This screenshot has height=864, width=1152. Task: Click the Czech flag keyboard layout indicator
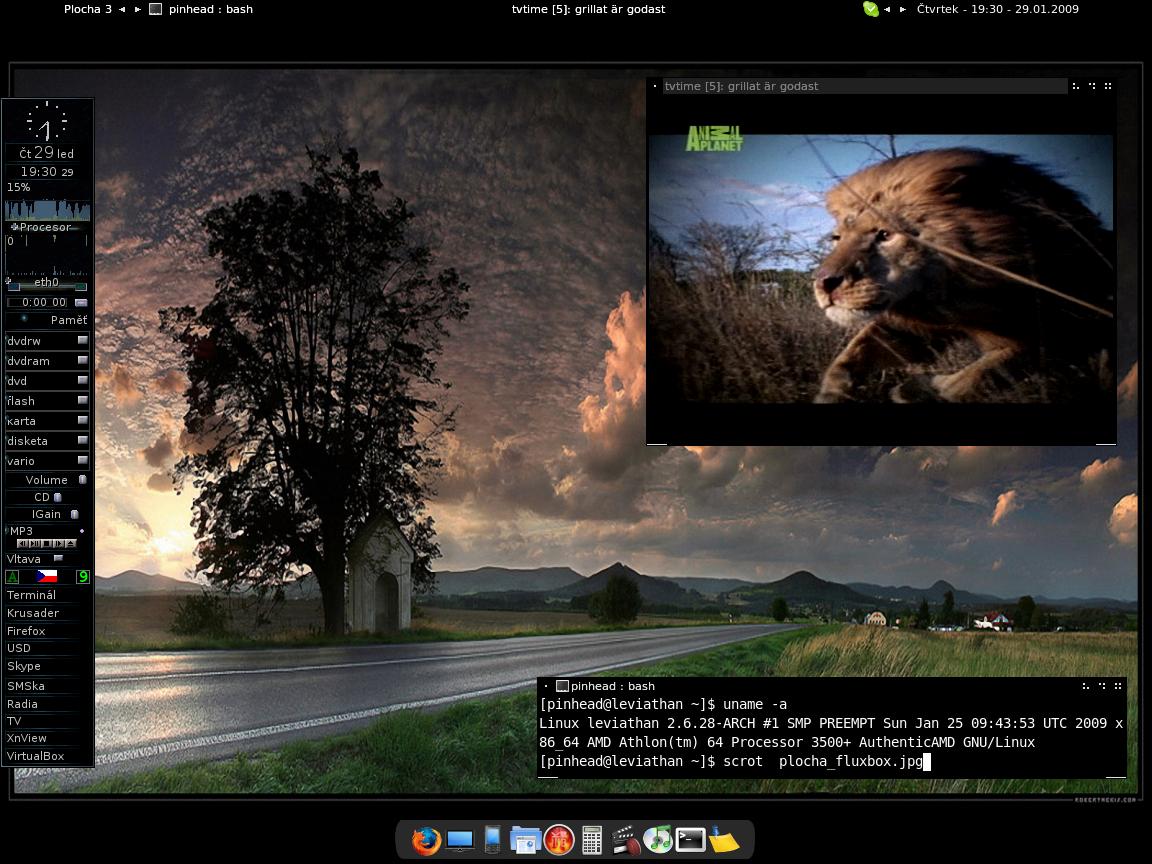47,577
